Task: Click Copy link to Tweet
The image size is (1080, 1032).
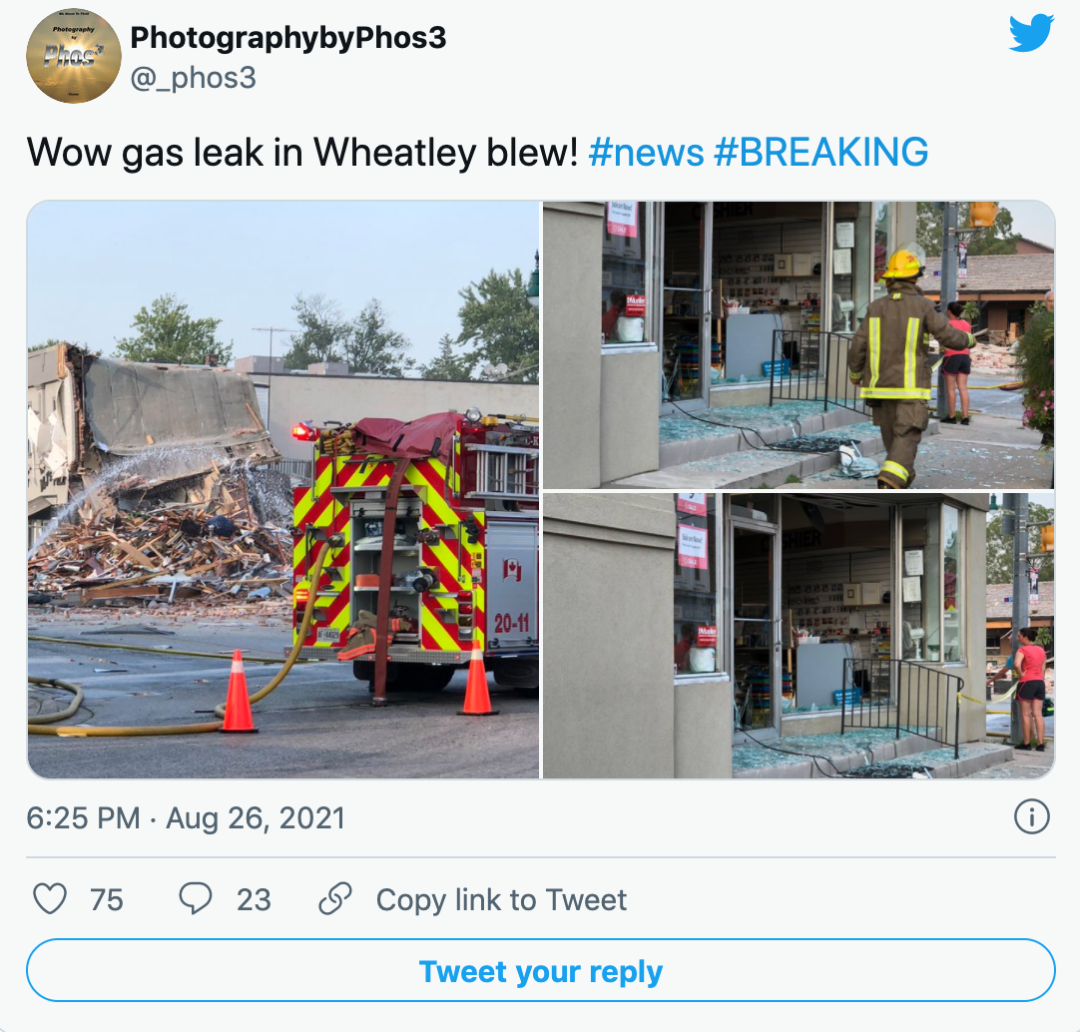Action: (501, 900)
